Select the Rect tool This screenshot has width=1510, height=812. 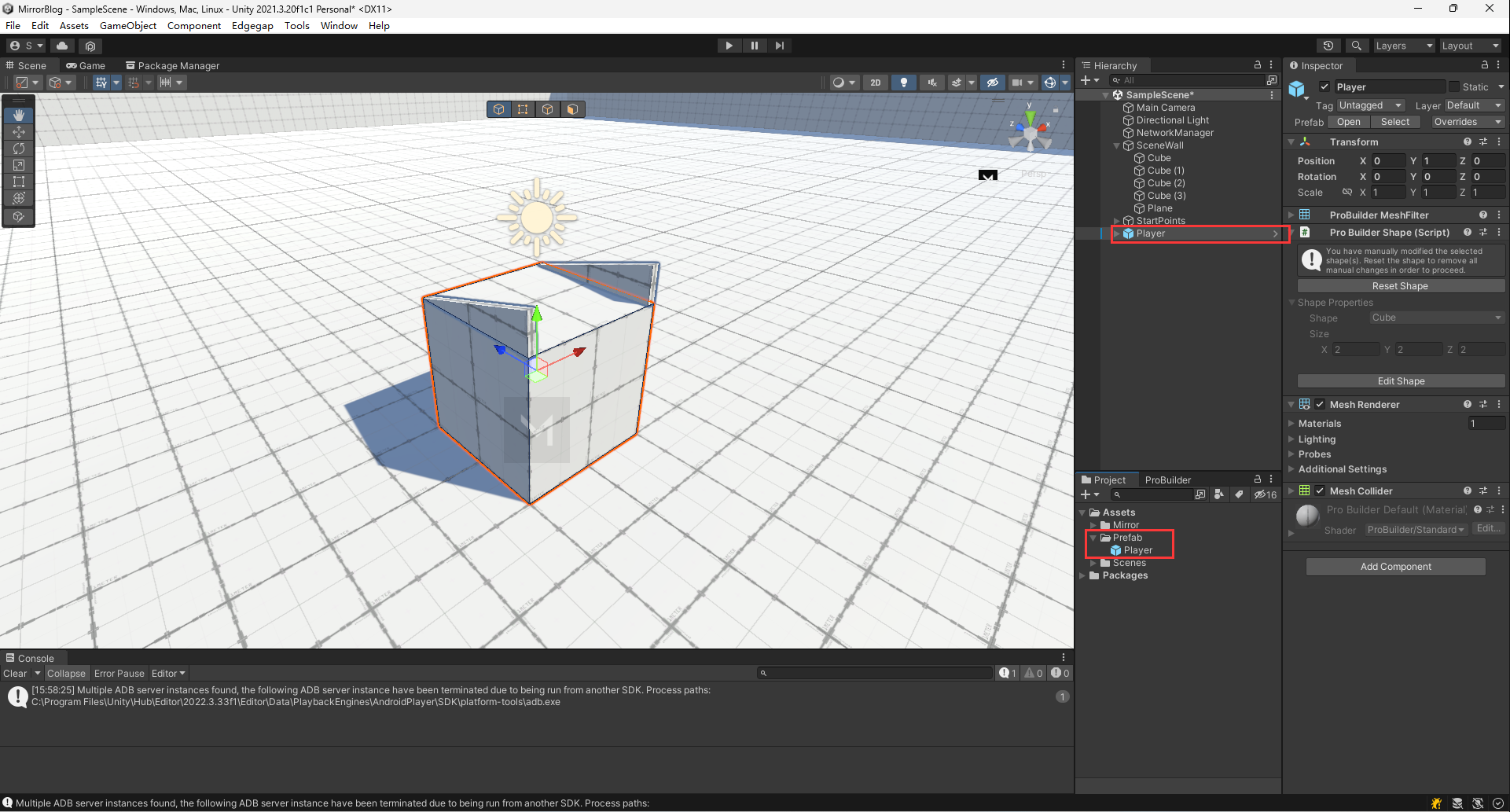pos(19,182)
